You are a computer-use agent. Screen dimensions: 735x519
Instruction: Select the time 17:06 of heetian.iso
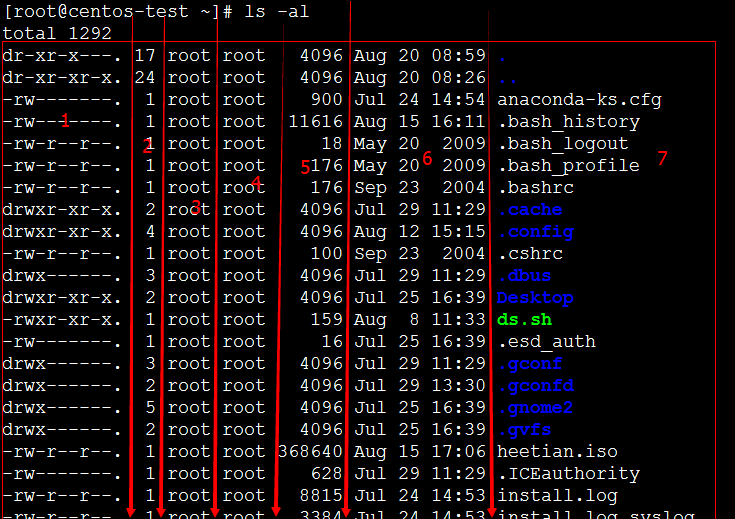[459, 452]
